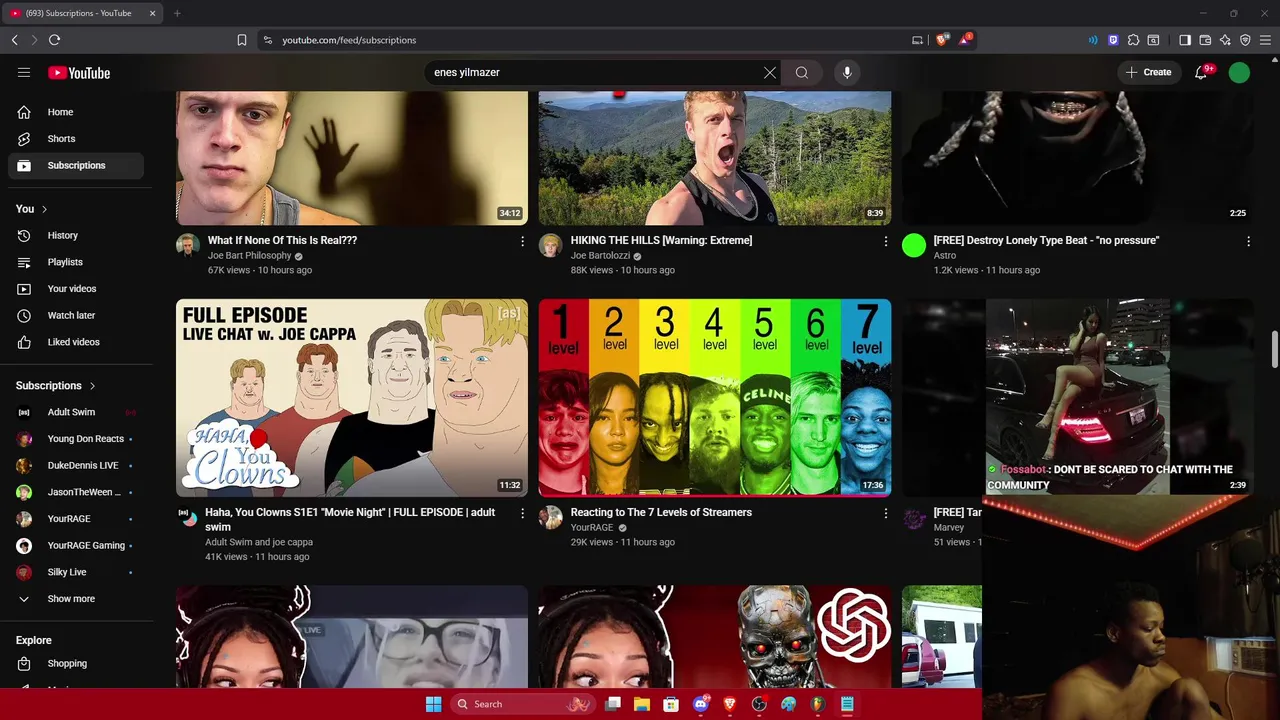Click Adult Swim and joe cappa channel name
Image resolution: width=1280 pixels, height=720 pixels.
259,542
